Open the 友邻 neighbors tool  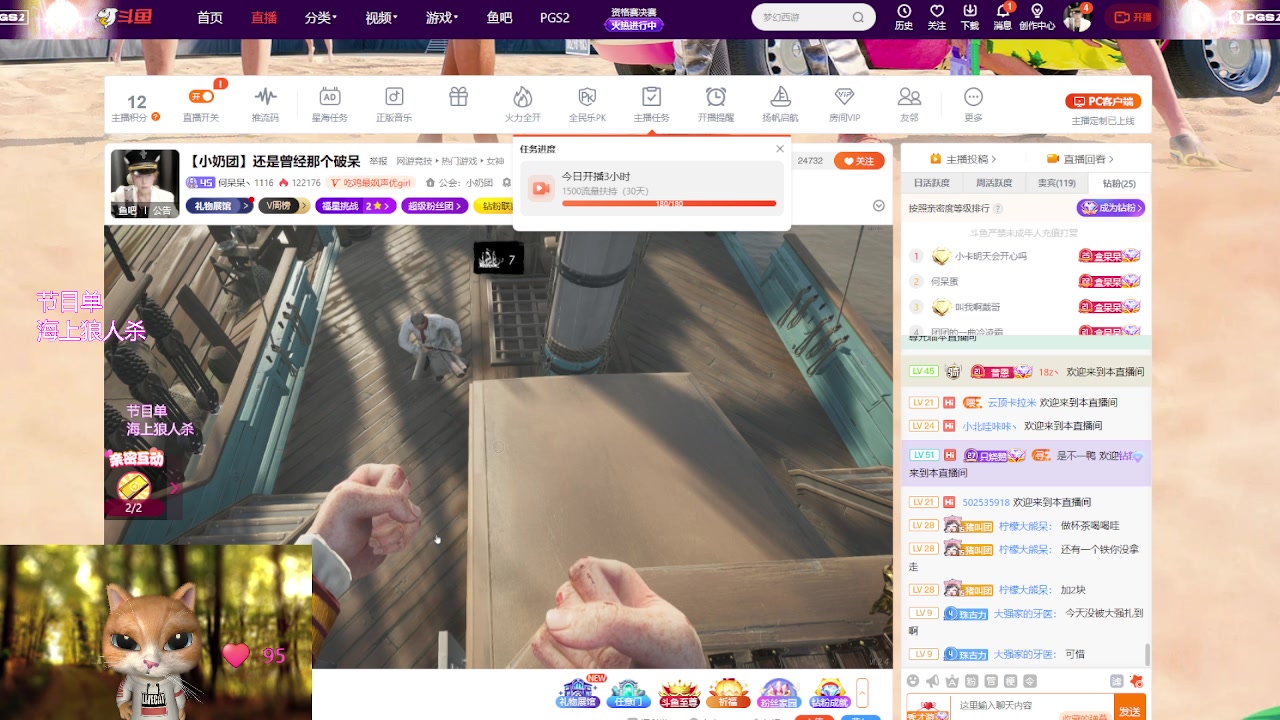coord(909,104)
